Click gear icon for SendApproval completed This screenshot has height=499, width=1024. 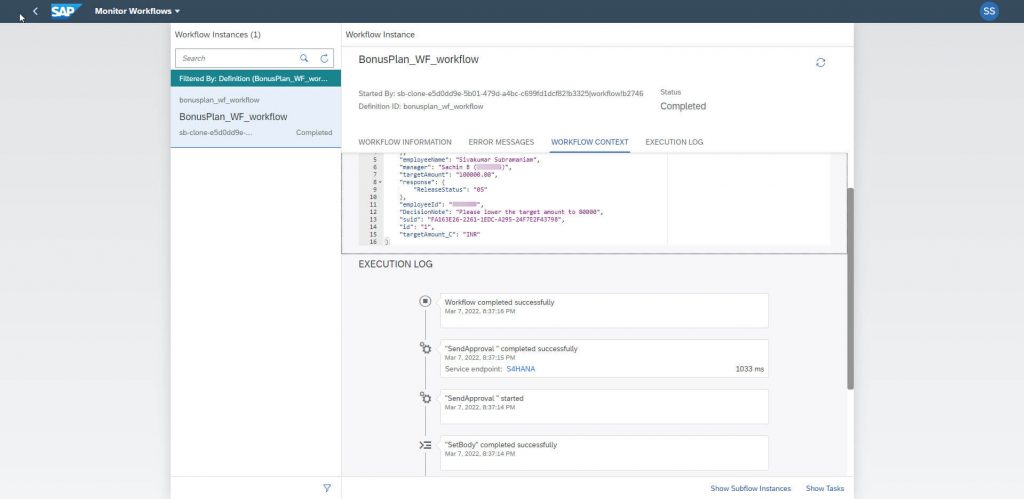(425, 348)
